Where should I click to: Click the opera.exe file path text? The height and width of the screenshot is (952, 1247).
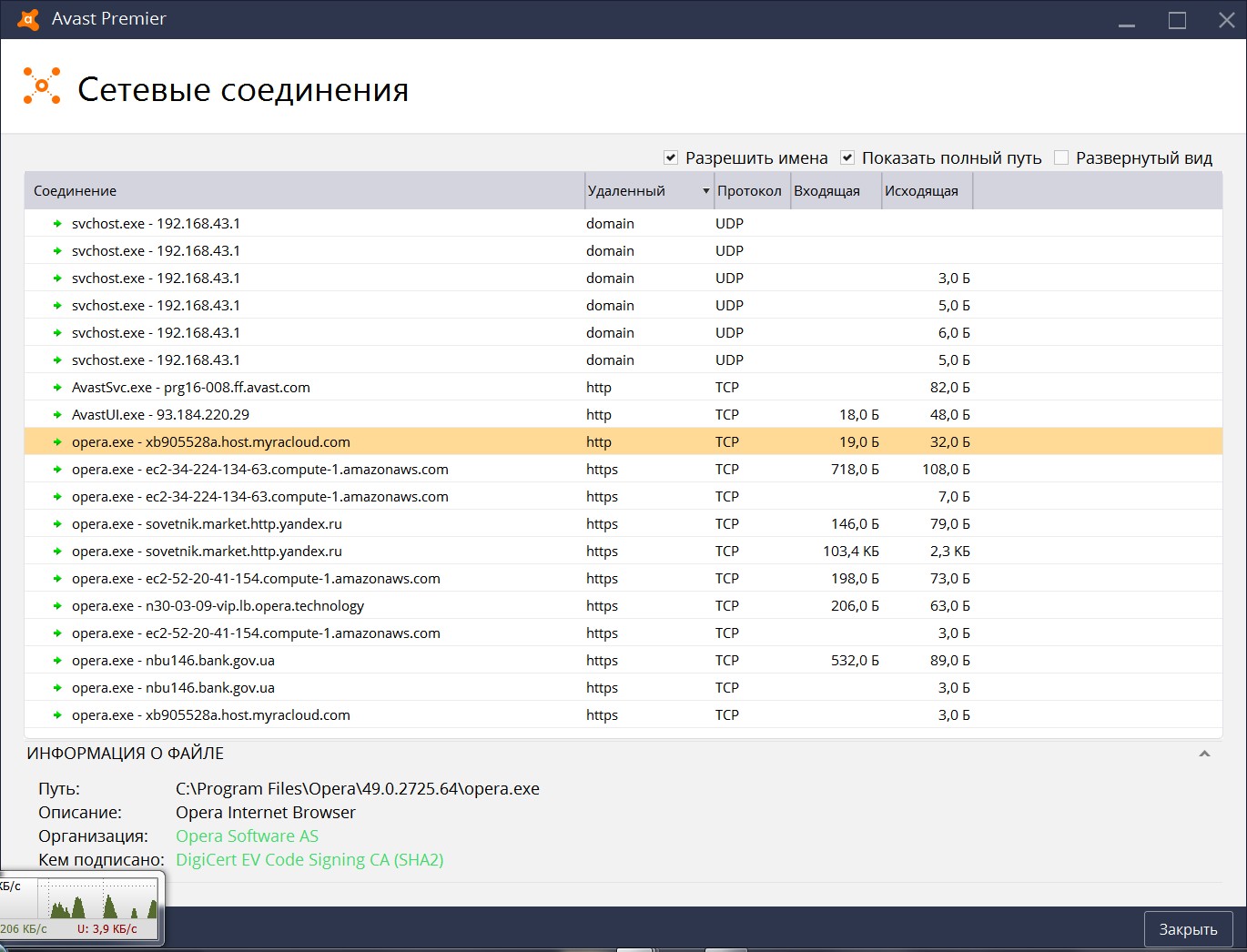coord(358,789)
